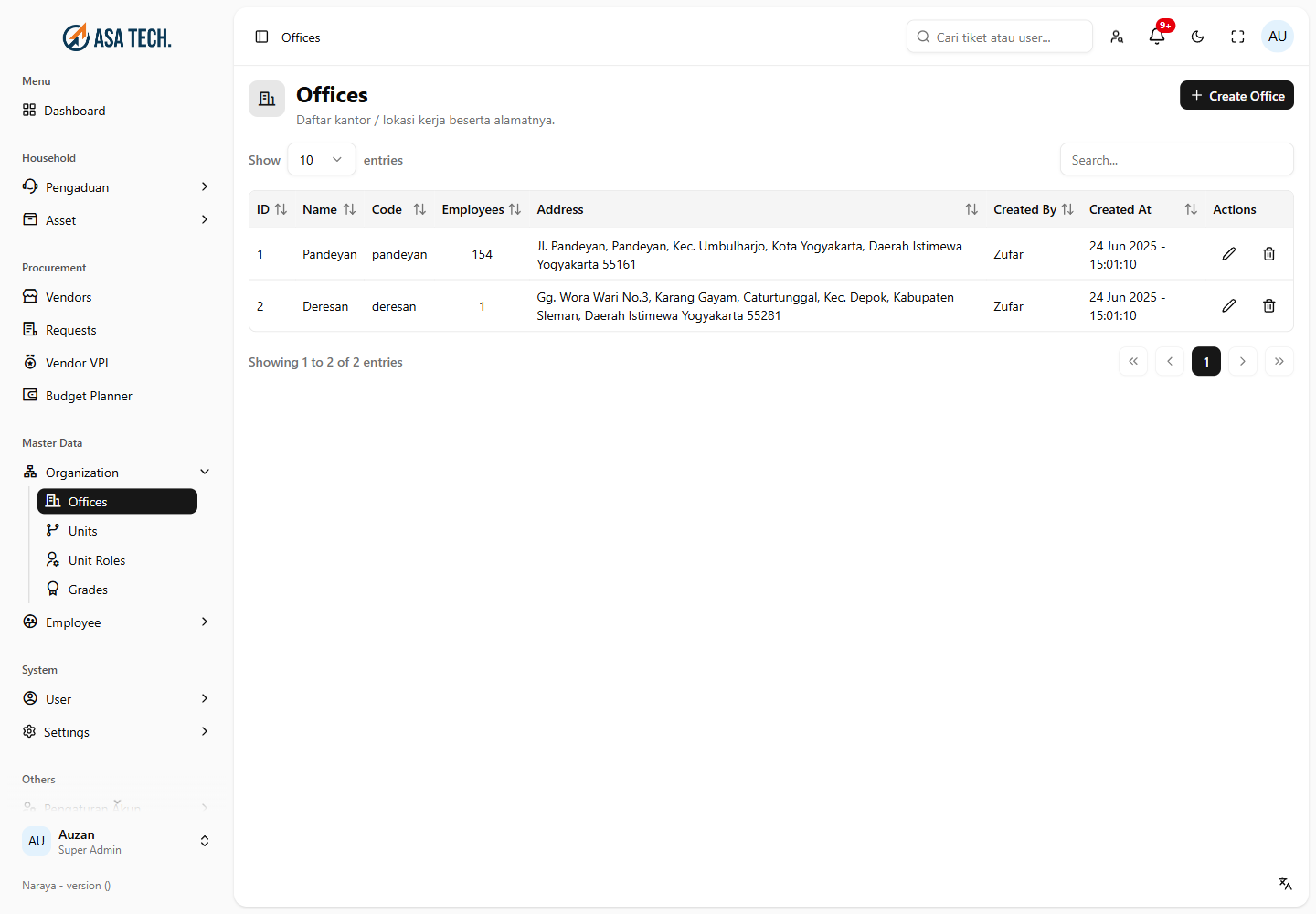
Task: Click the AU avatar in the header
Action: coord(1278,37)
